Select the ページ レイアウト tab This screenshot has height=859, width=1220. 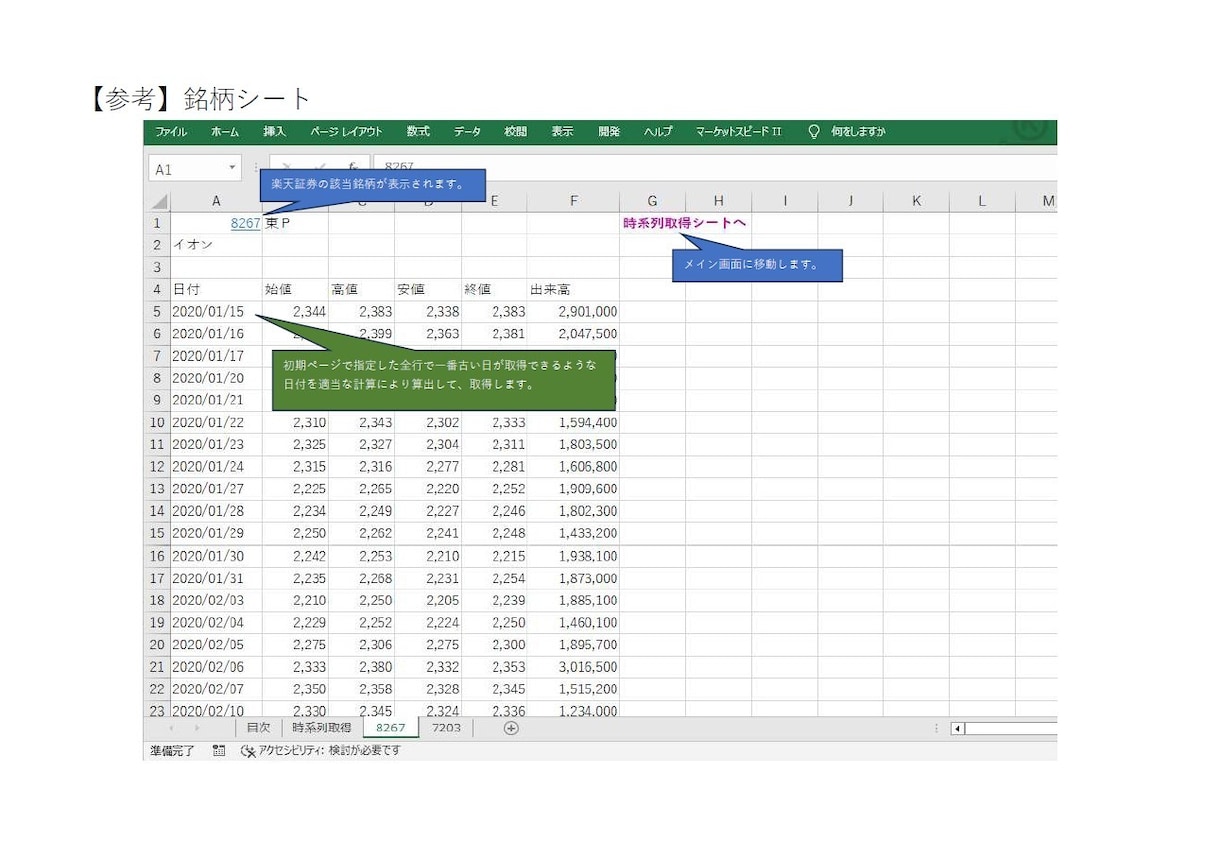point(346,132)
